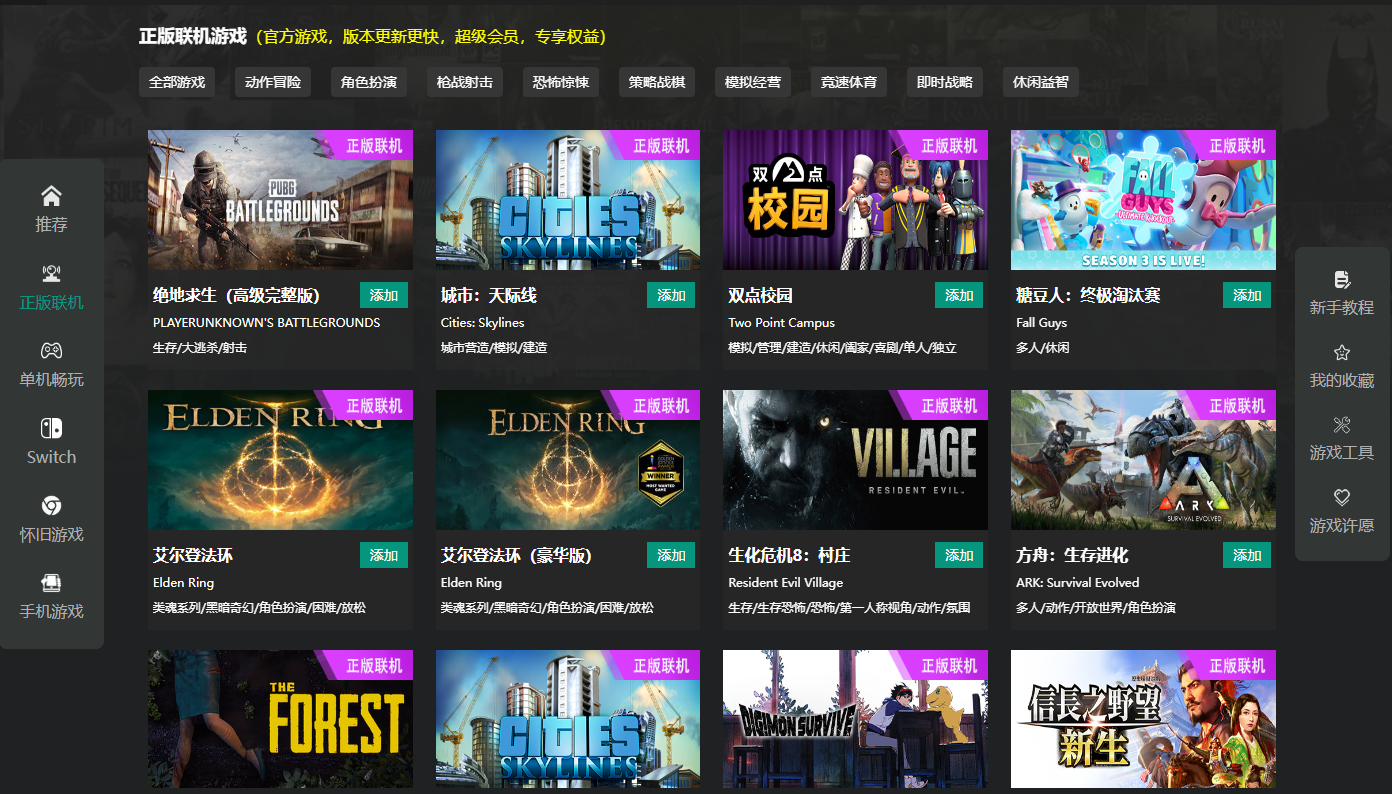This screenshot has width=1392, height=794.
Task: Open the 怀旧游戏 sidebar icon
Action: coord(51,505)
